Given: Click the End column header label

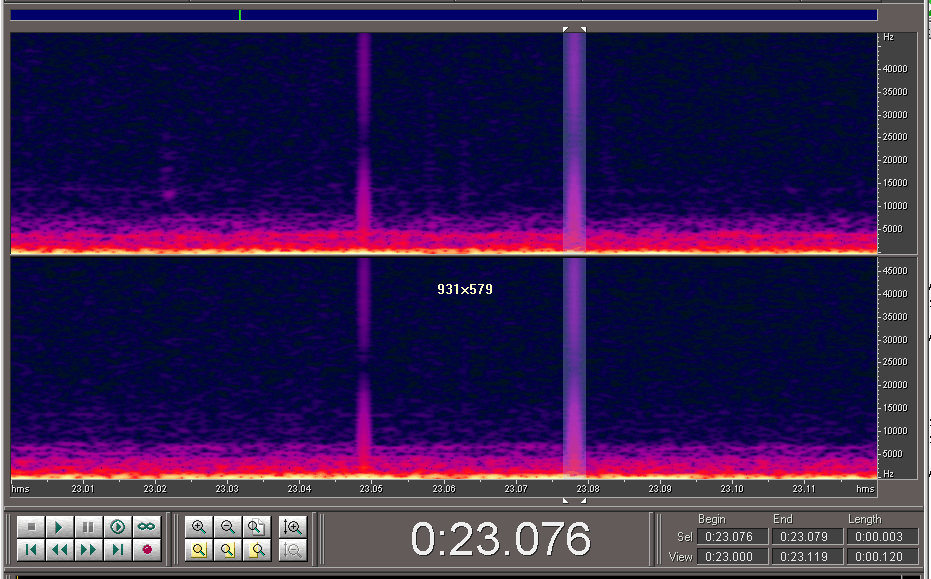Looking at the screenshot, I should click(783, 519).
